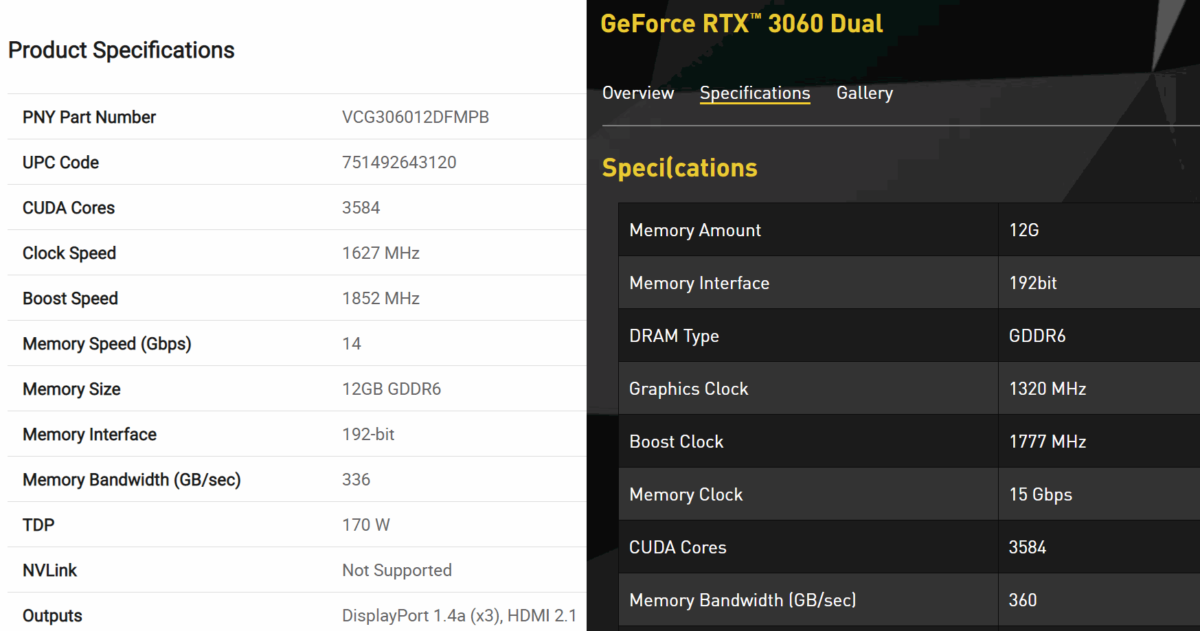1200x631 pixels.
Task: Select the Clock Speed row label
Action: pyautogui.click(x=69, y=253)
